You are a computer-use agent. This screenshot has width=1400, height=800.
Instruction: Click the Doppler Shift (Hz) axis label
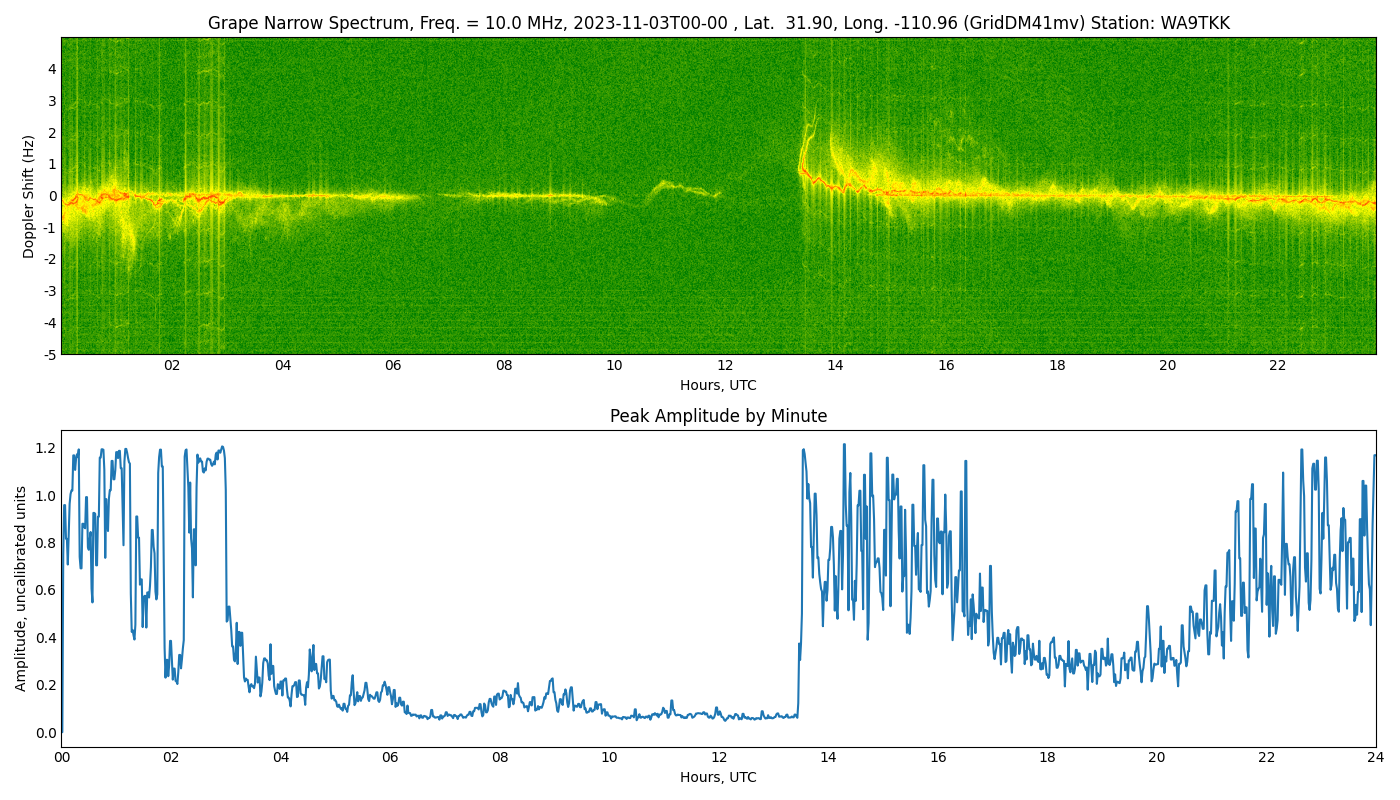(x=29, y=196)
